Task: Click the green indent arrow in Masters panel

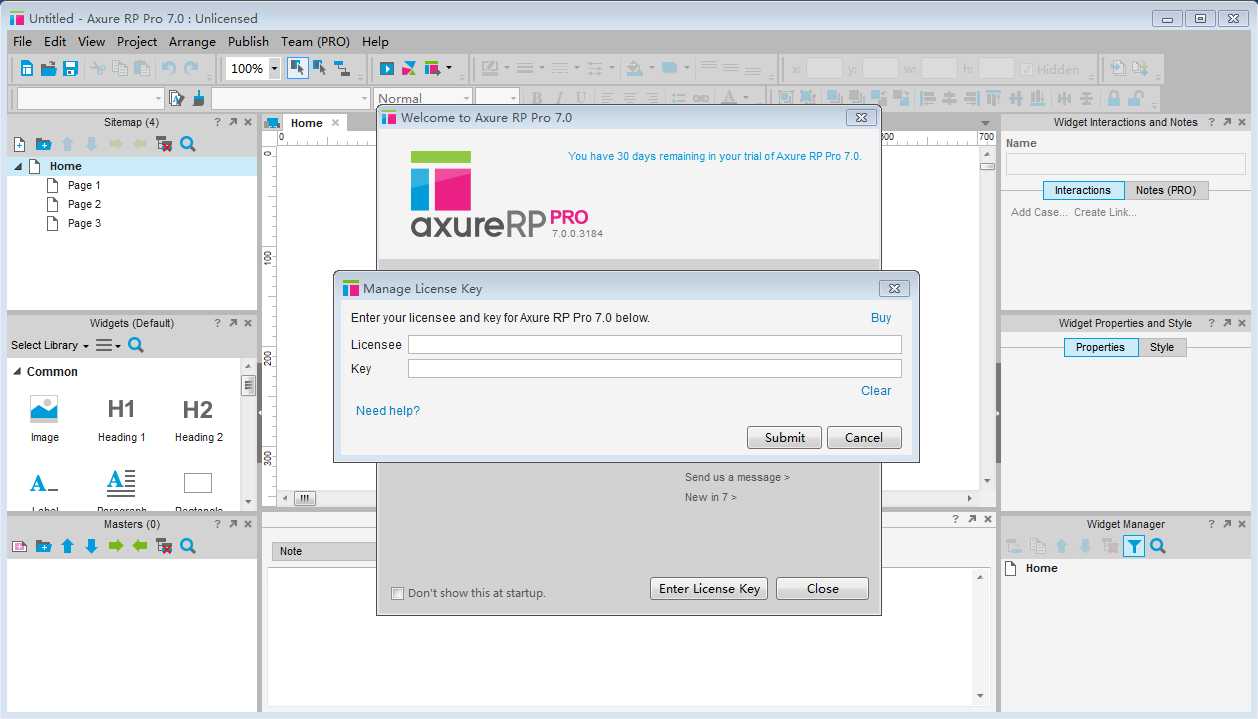Action: pyautogui.click(x=115, y=546)
